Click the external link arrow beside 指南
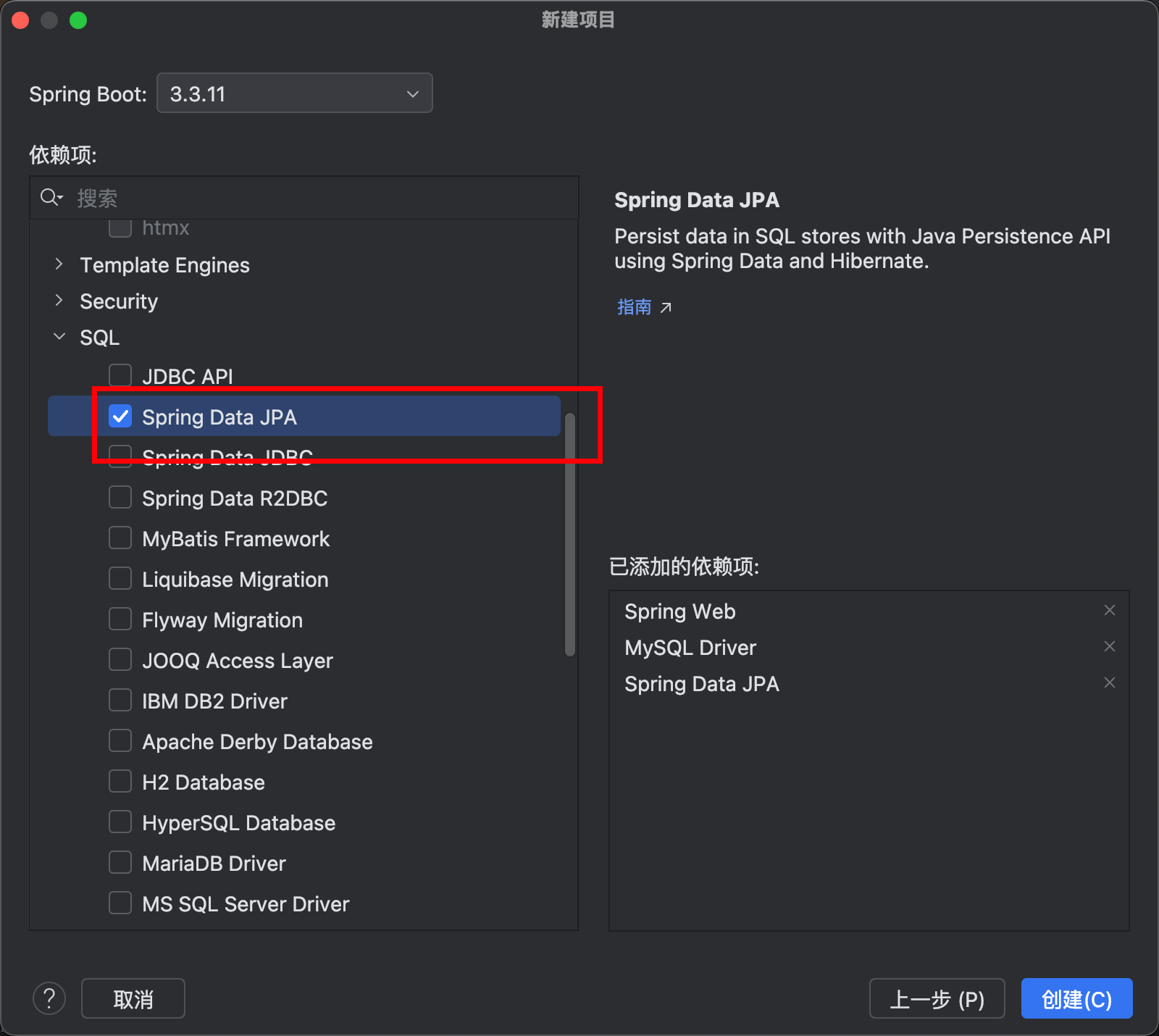1159x1036 pixels. (x=666, y=308)
